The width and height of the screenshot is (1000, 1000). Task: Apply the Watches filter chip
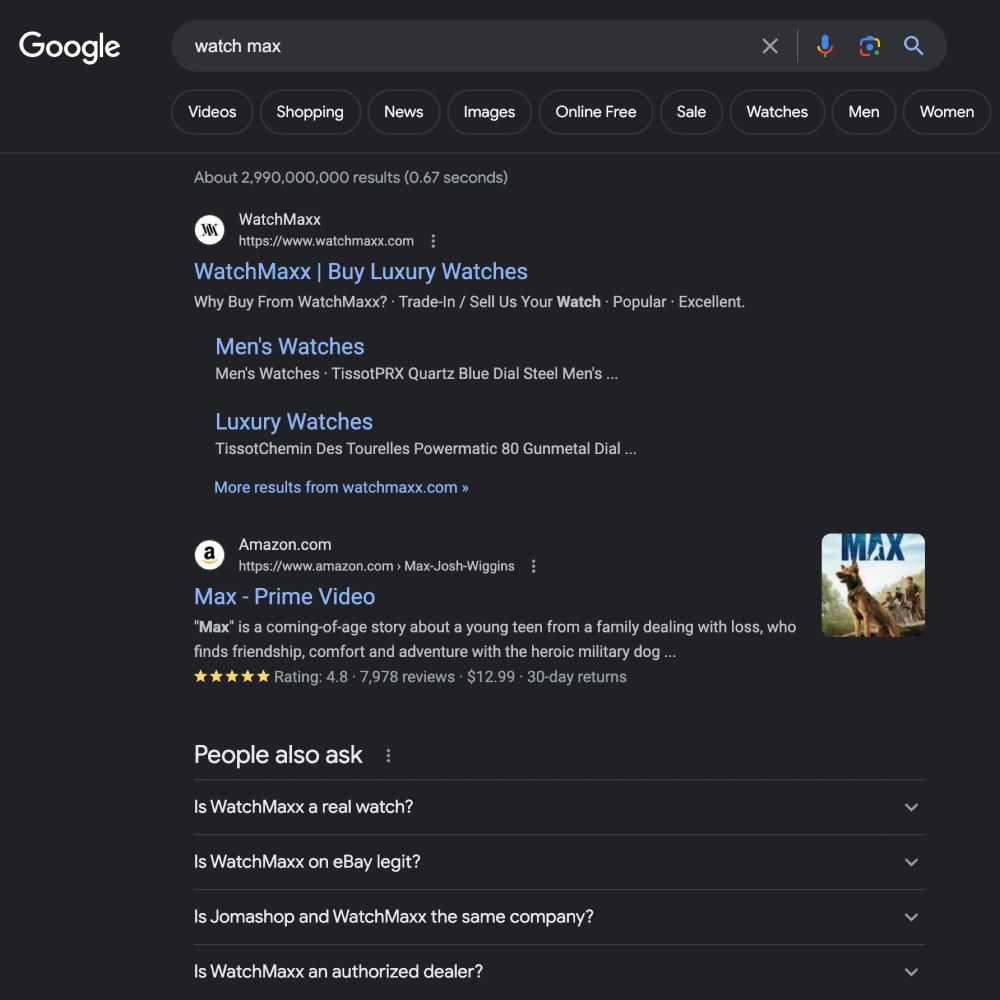click(777, 112)
